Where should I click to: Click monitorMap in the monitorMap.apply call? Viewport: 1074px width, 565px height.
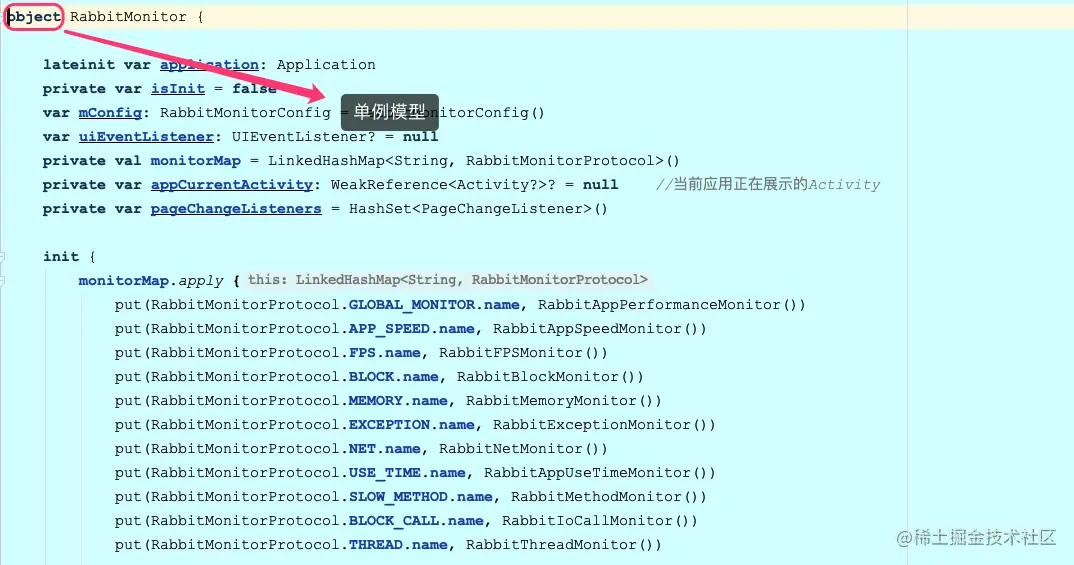(123, 280)
